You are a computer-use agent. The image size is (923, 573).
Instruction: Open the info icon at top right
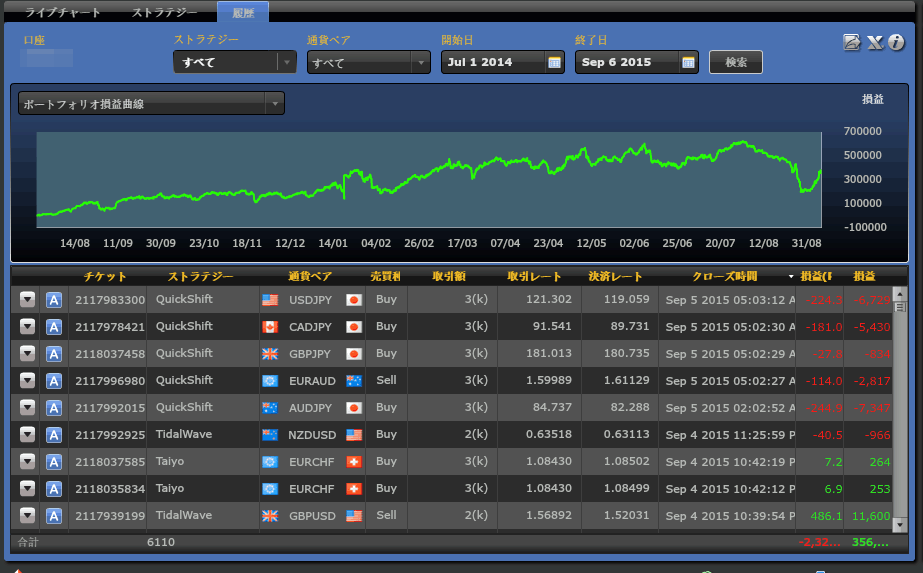896,42
